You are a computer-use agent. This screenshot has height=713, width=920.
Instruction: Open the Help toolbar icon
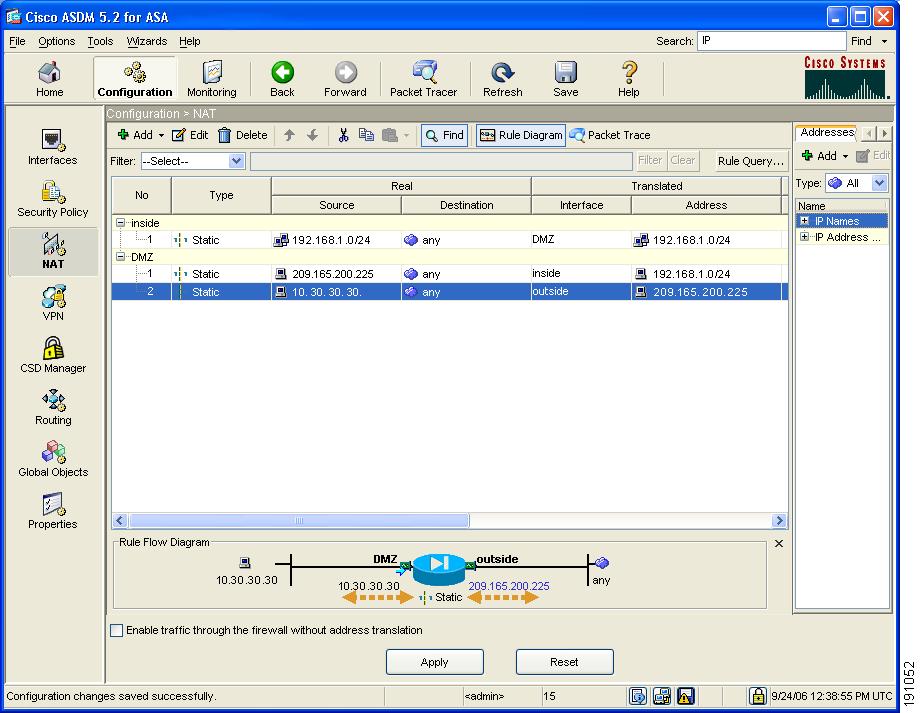628,79
